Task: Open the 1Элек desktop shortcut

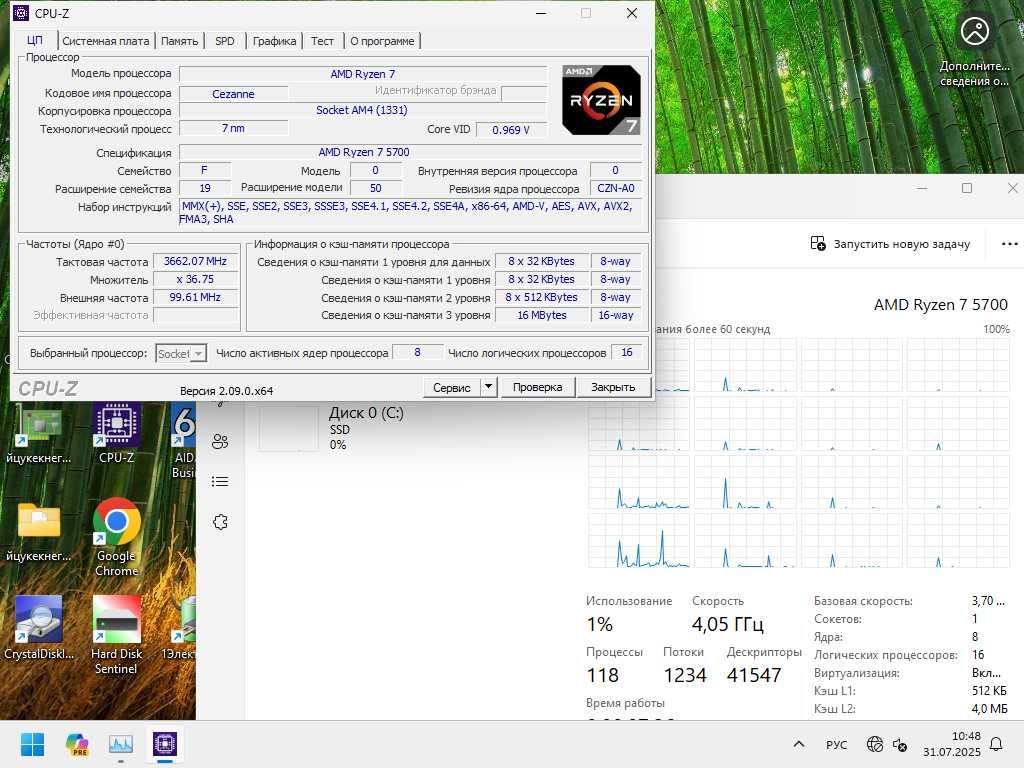Action: pyautogui.click(x=179, y=628)
